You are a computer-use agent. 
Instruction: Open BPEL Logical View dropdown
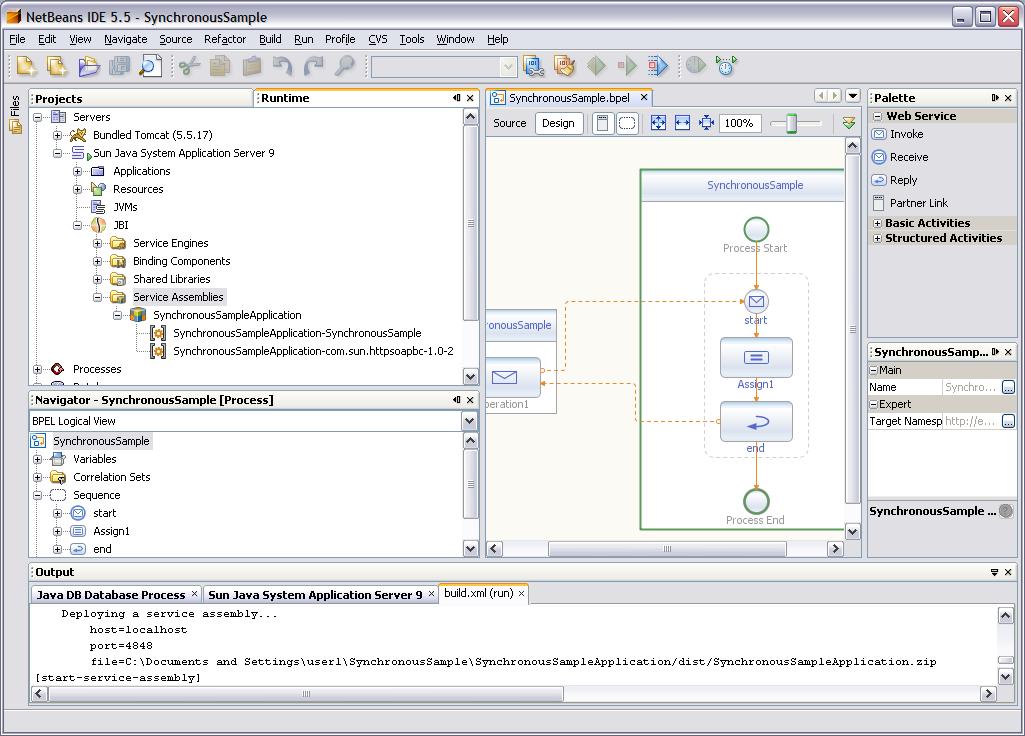click(469, 421)
